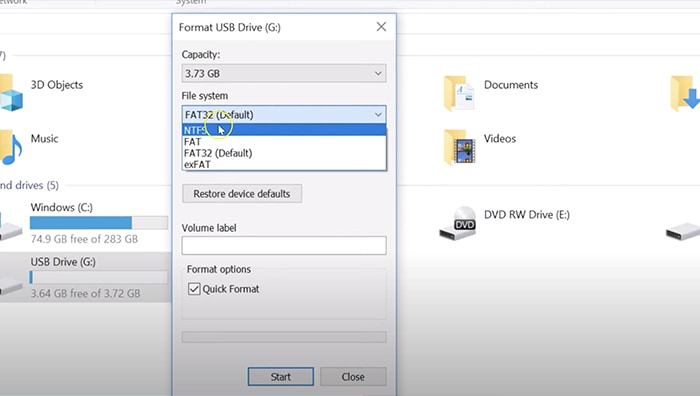Click the USB Drive (G:) storage usage bar

(99, 277)
